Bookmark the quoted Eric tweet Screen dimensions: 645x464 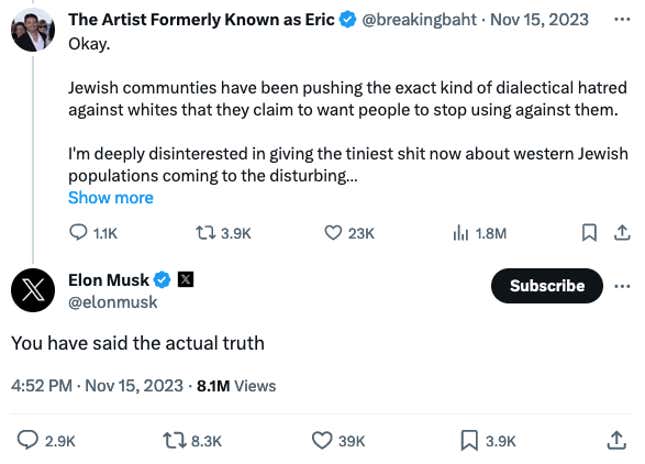click(589, 233)
